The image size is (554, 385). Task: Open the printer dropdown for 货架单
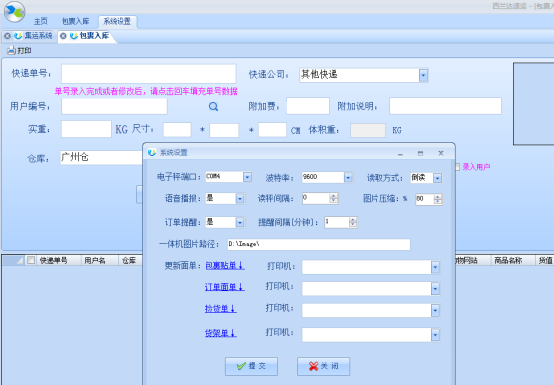click(x=435, y=334)
